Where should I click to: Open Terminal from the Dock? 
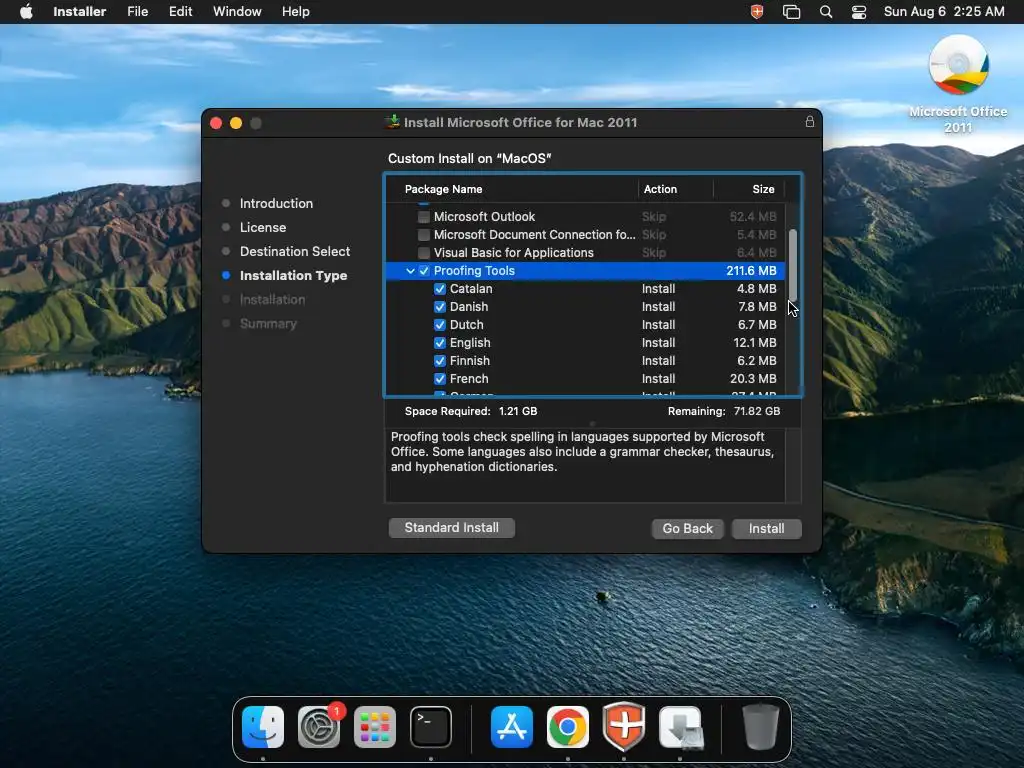[431, 727]
